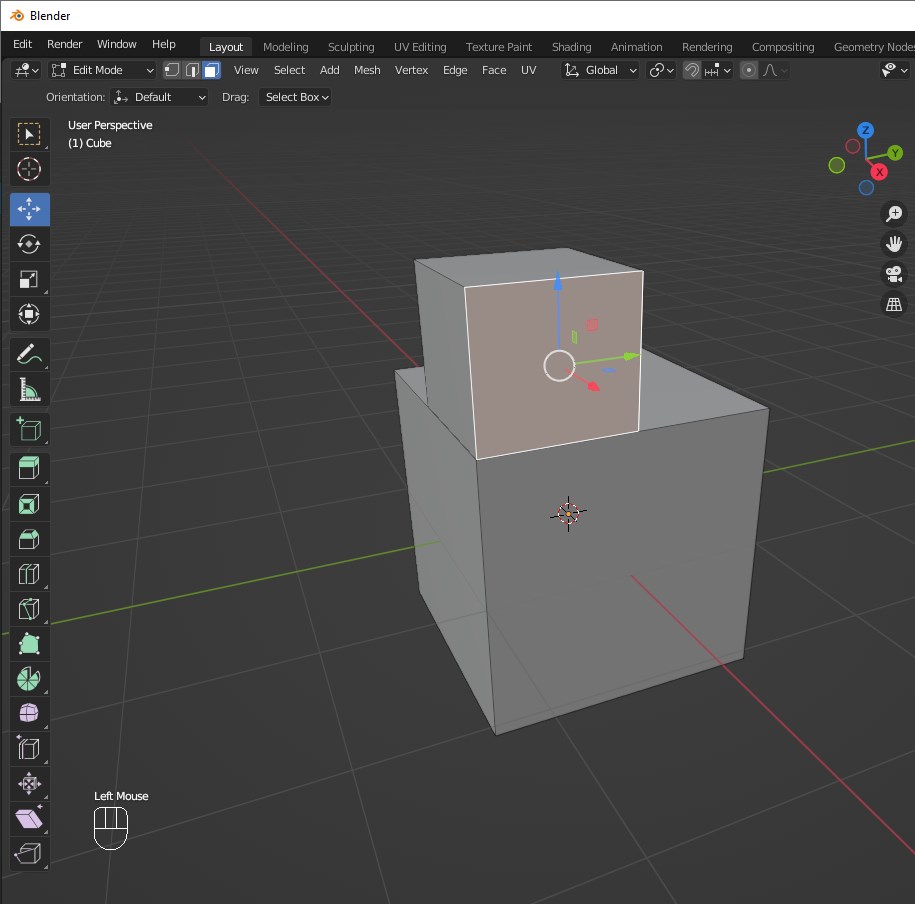915x904 pixels.
Task: Activate the Knife tool
Action: coord(29,609)
